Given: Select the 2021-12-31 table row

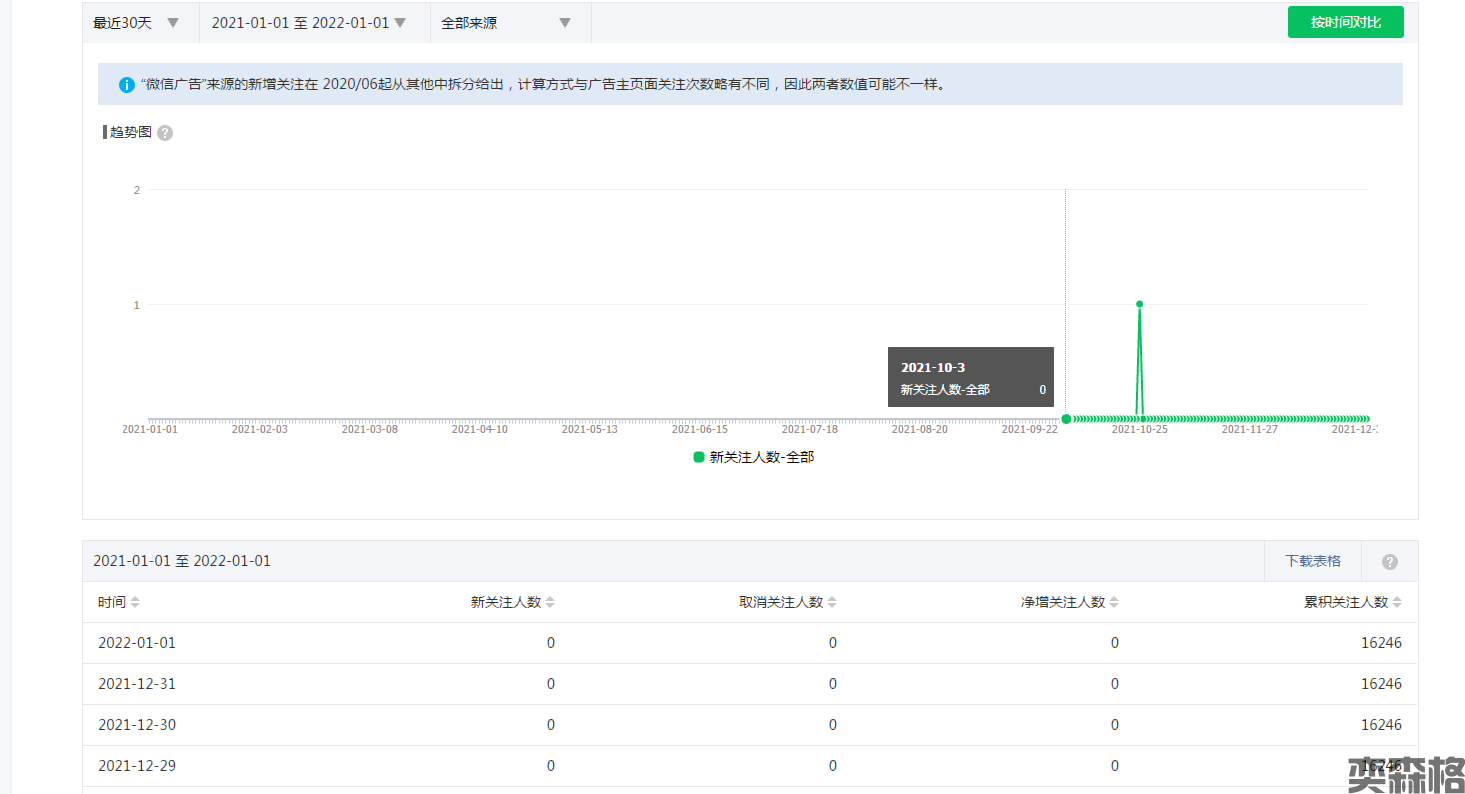Looking at the screenshot, I should click(749, 684).
